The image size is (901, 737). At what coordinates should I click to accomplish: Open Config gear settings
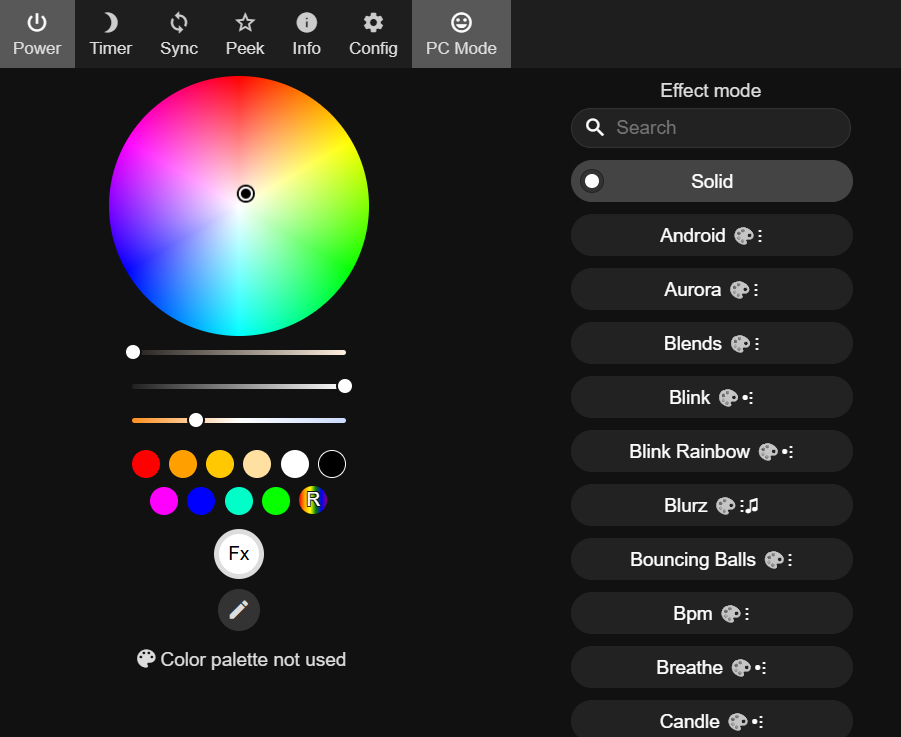tap(373, 34)
